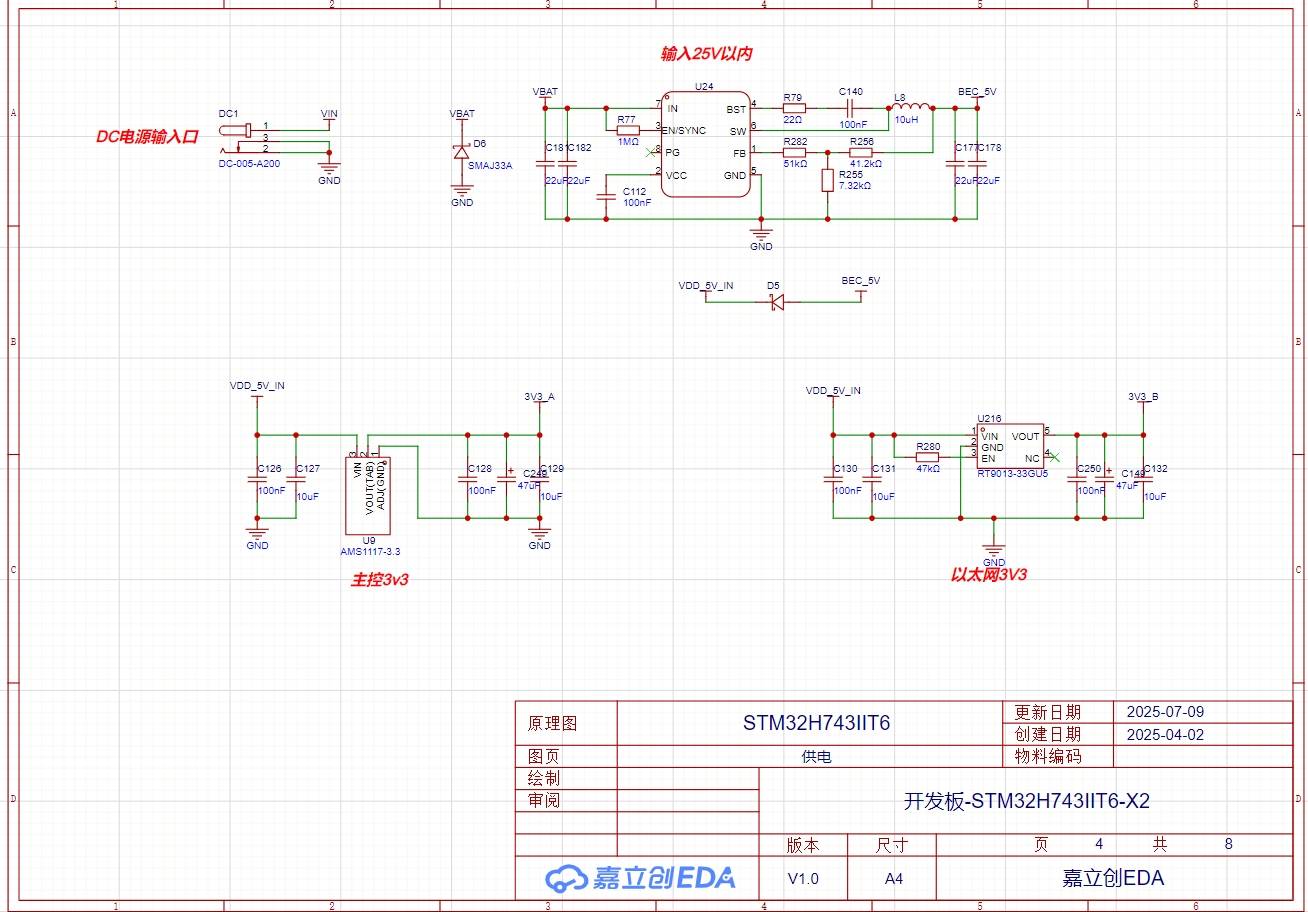Select resistor R79 symbol

click(794, 107)
